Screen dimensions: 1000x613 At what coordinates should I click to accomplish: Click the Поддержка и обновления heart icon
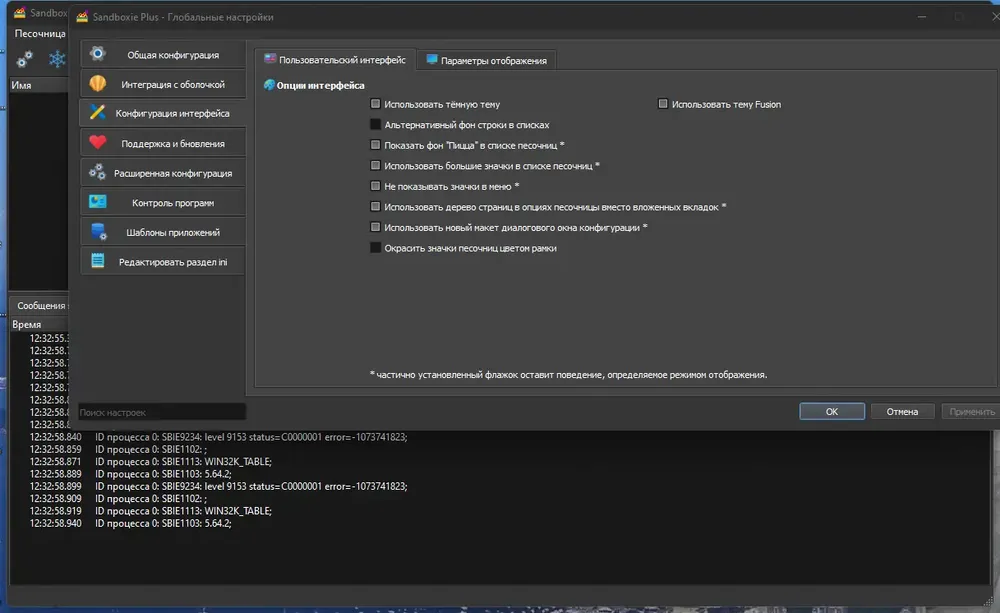(98, 143)
